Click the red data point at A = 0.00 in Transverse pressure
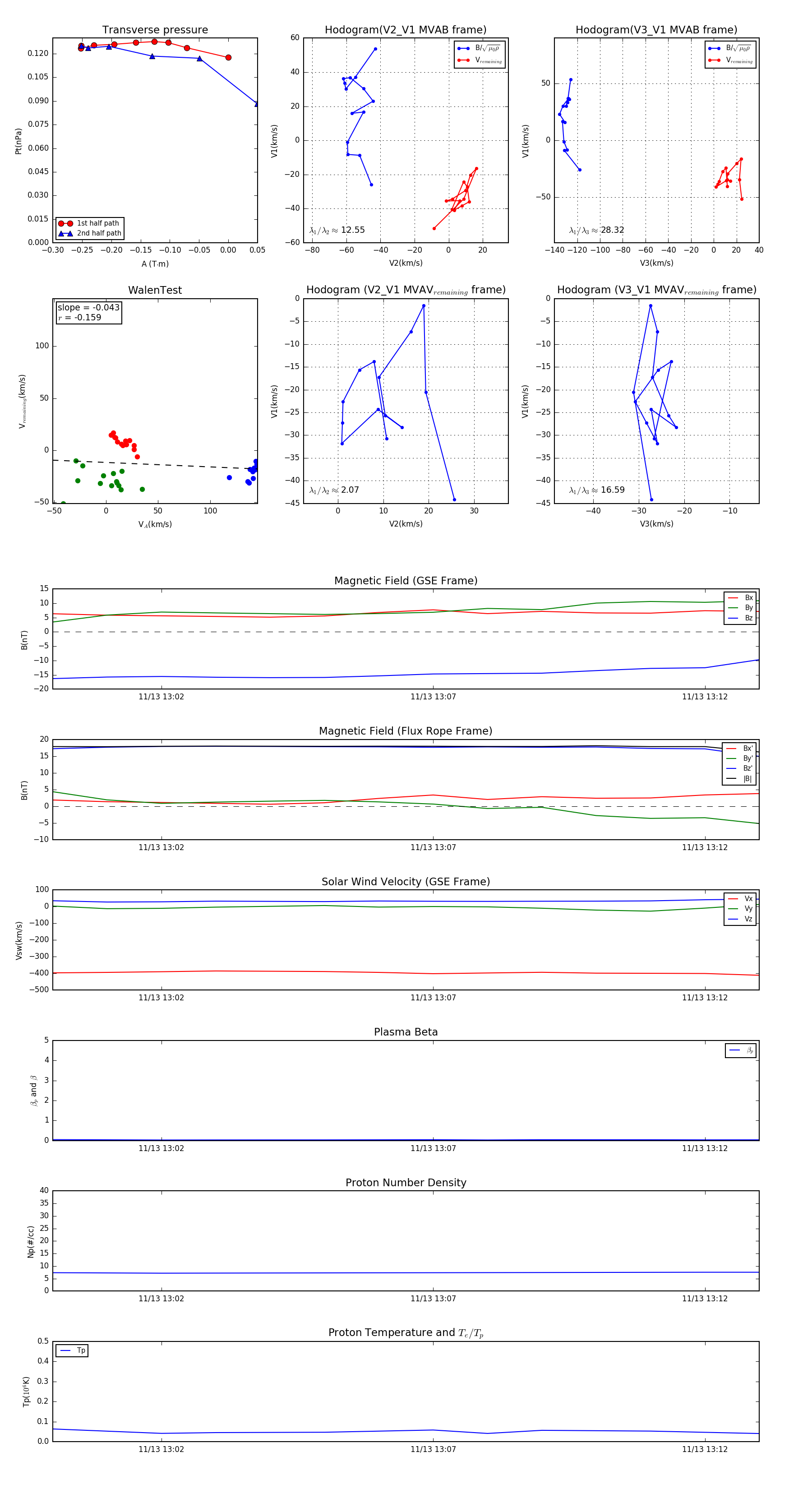Screen dimensions: 812x1489 (228, 57)
